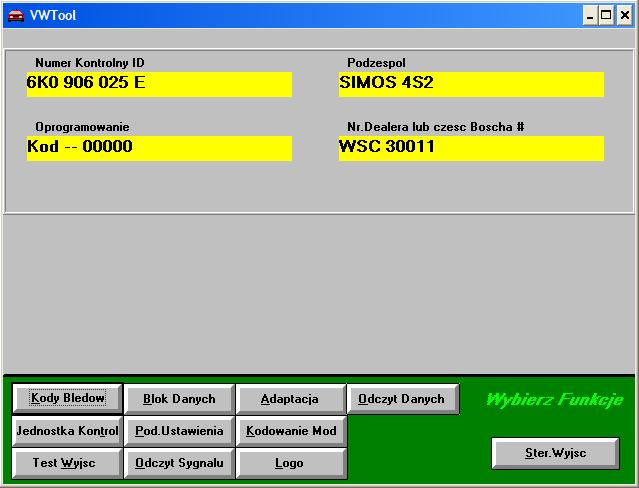Click the Odczyt Sygnalu button
The height and width of the screenshot is (488, 639).
click(x=179, y=463)
